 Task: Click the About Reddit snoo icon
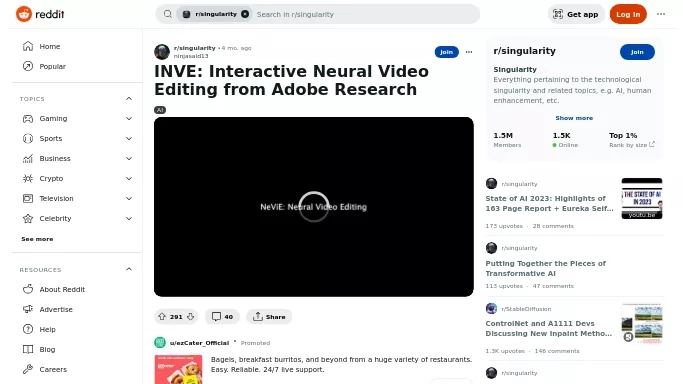click(x=28, y=289)
